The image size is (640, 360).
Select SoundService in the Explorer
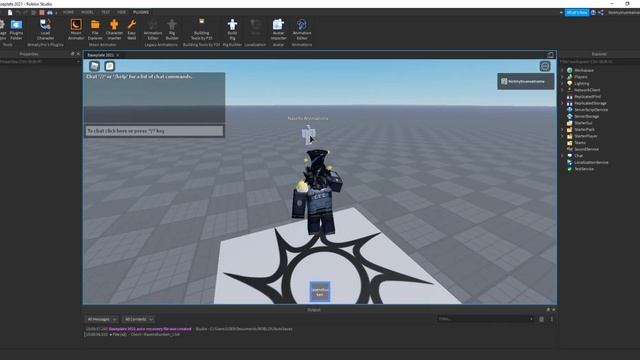tap(587, 149)
